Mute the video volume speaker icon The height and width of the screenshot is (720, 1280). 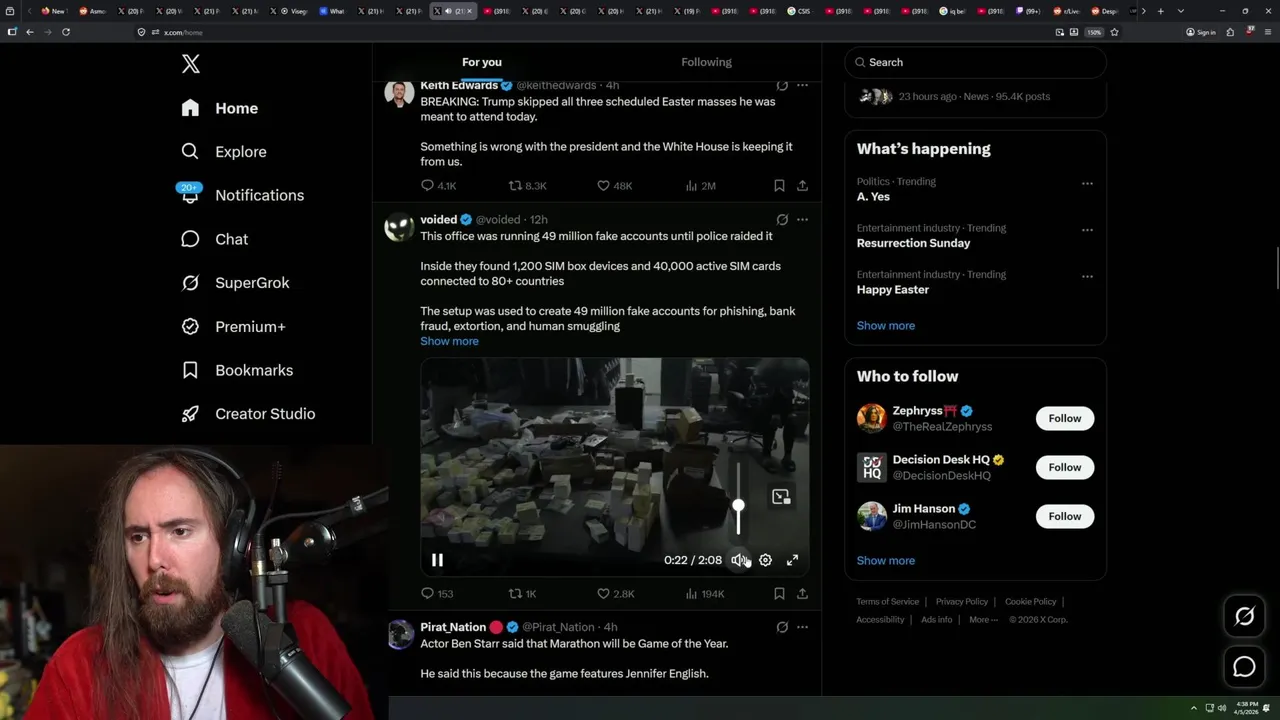(738, 560)
